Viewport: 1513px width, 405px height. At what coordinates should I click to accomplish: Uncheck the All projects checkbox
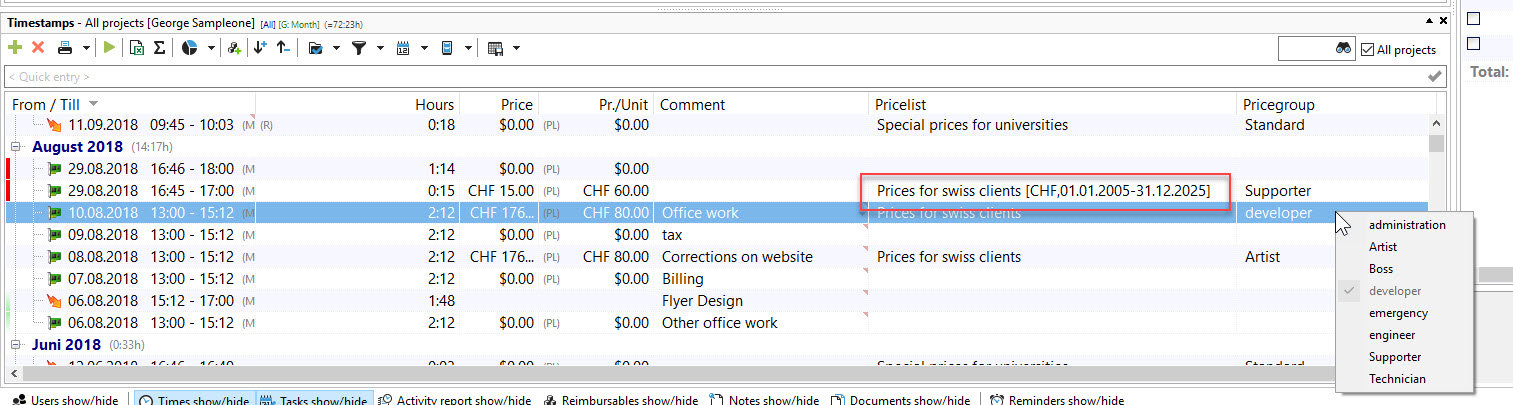click(1368, 49)
